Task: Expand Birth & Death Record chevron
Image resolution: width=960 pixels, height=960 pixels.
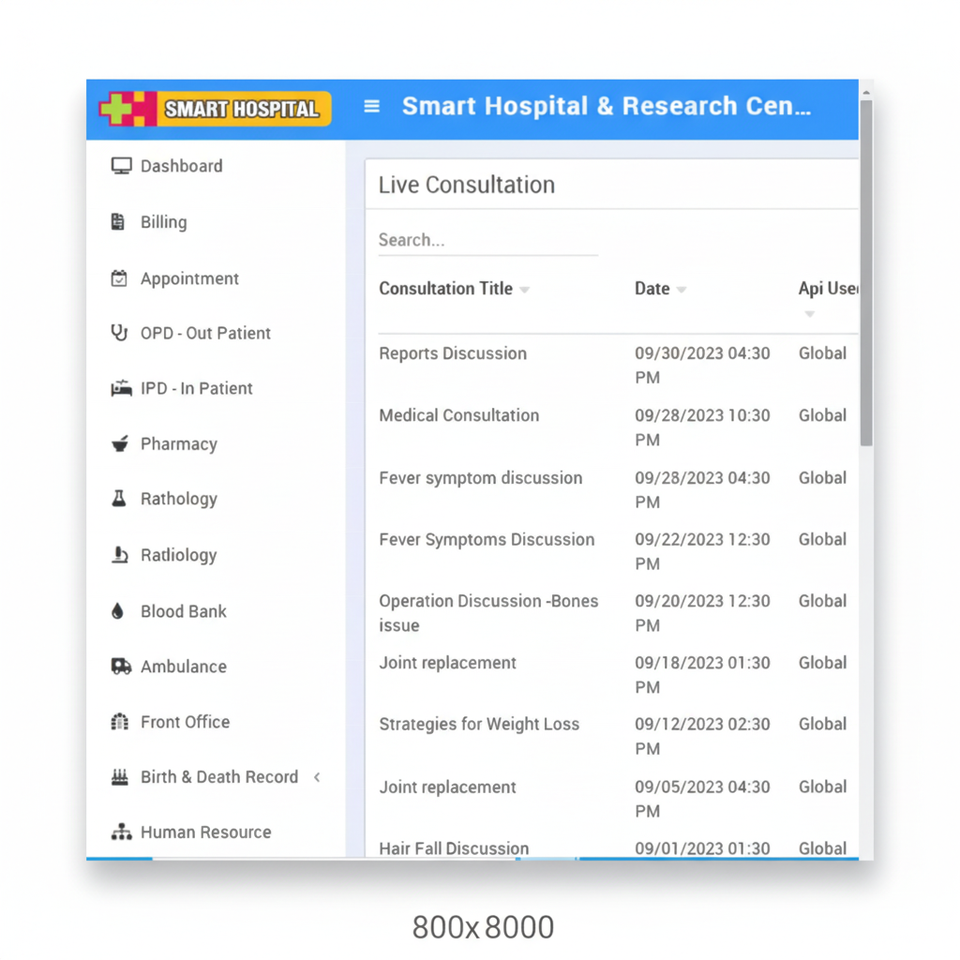Action: point(317,777)
